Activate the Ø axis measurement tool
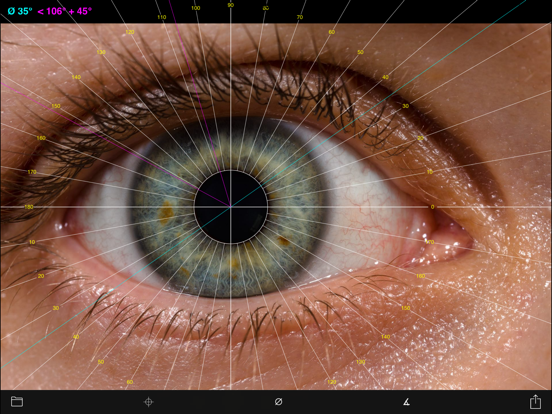 (278, 401)
